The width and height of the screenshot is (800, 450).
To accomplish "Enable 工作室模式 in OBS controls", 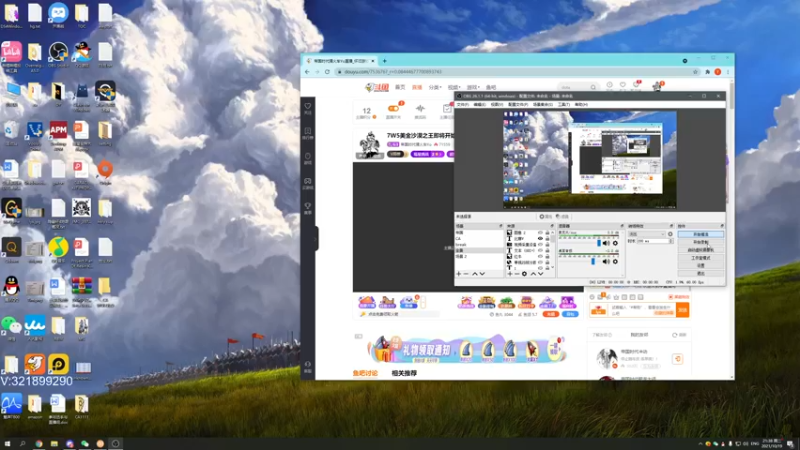I will 701,258.
